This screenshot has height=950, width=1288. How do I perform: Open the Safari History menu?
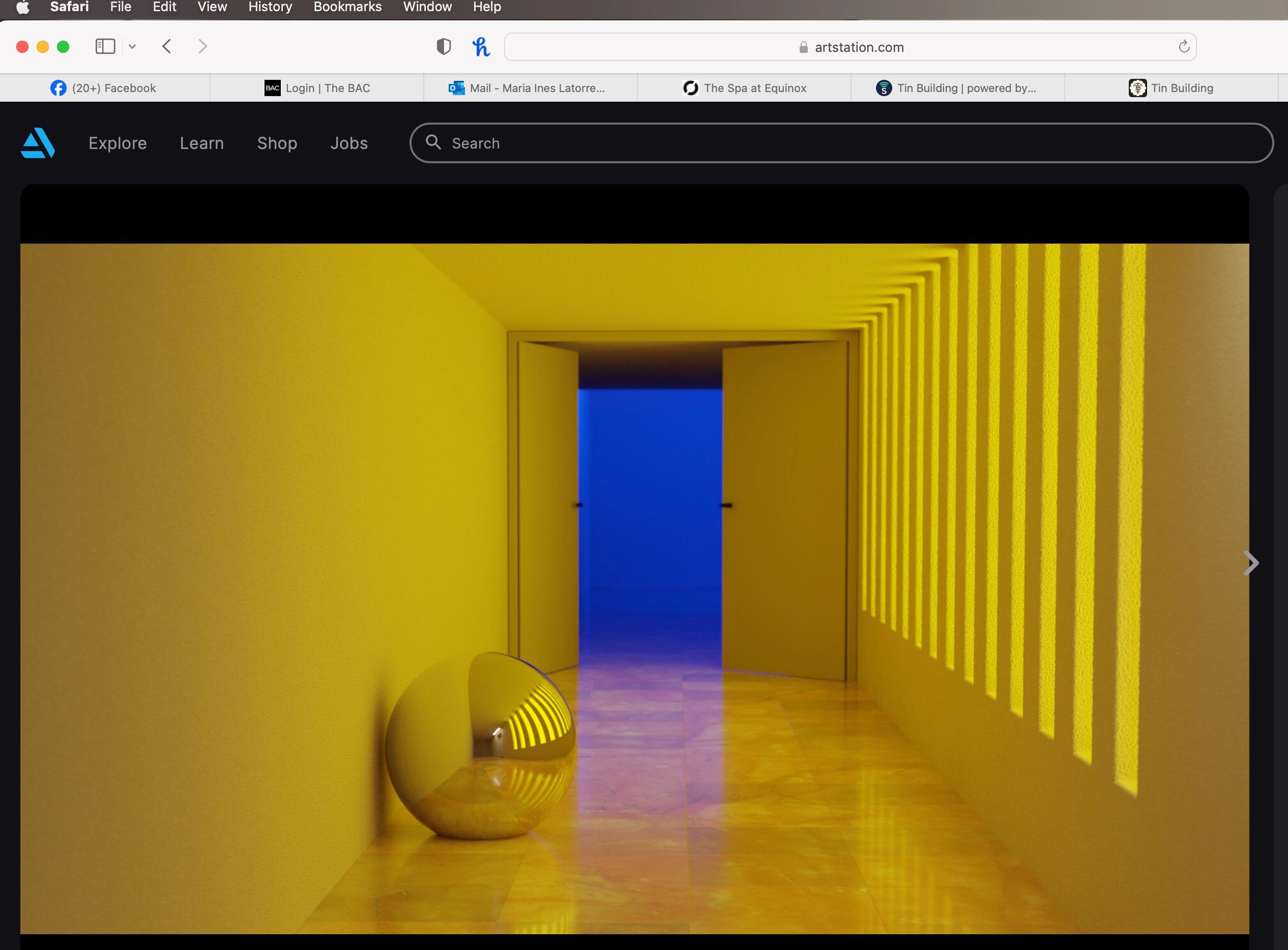point(270,8)
